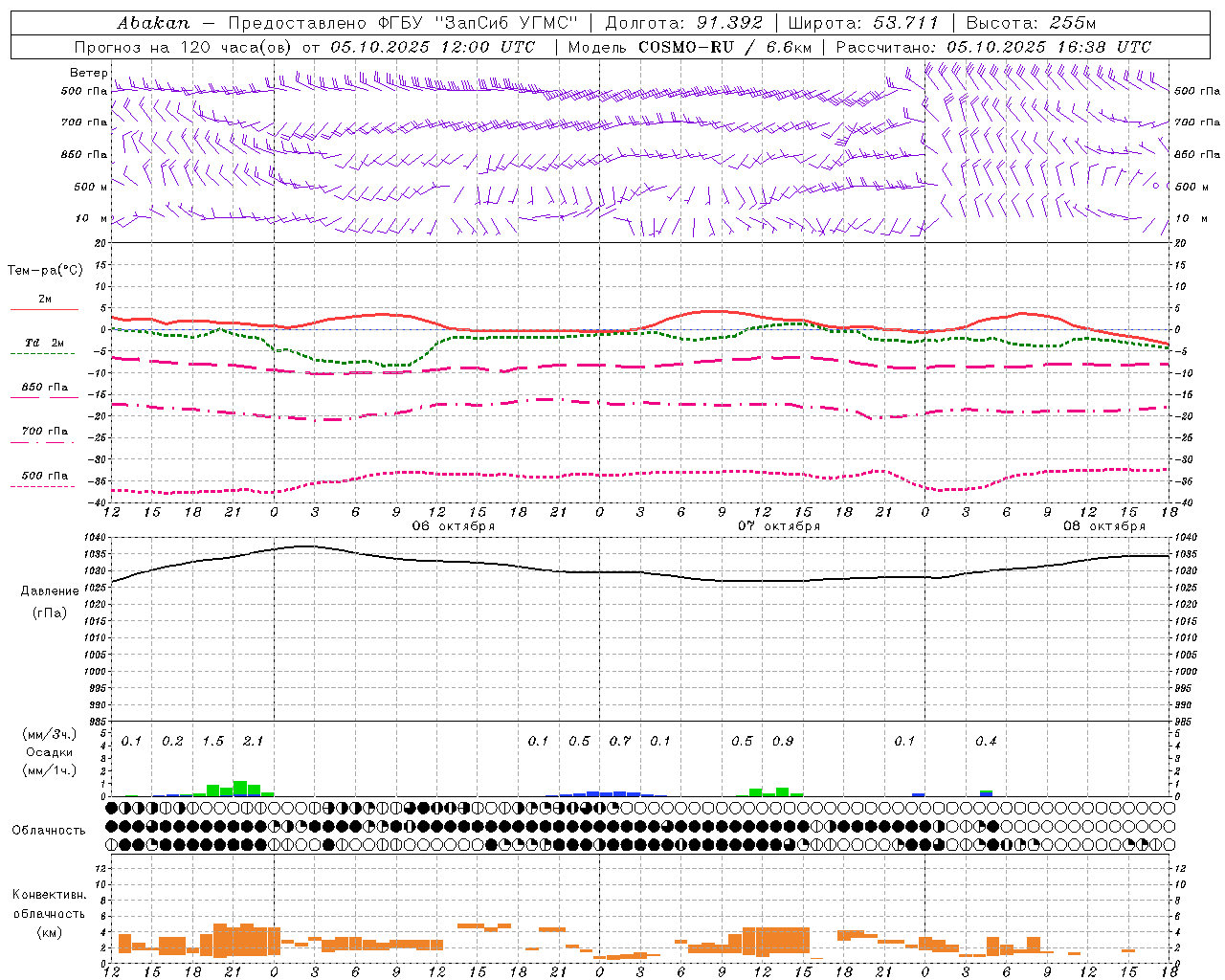1225x980 pixels.
Task: Select the "Давление" pressure panel label
Action: 50,591
